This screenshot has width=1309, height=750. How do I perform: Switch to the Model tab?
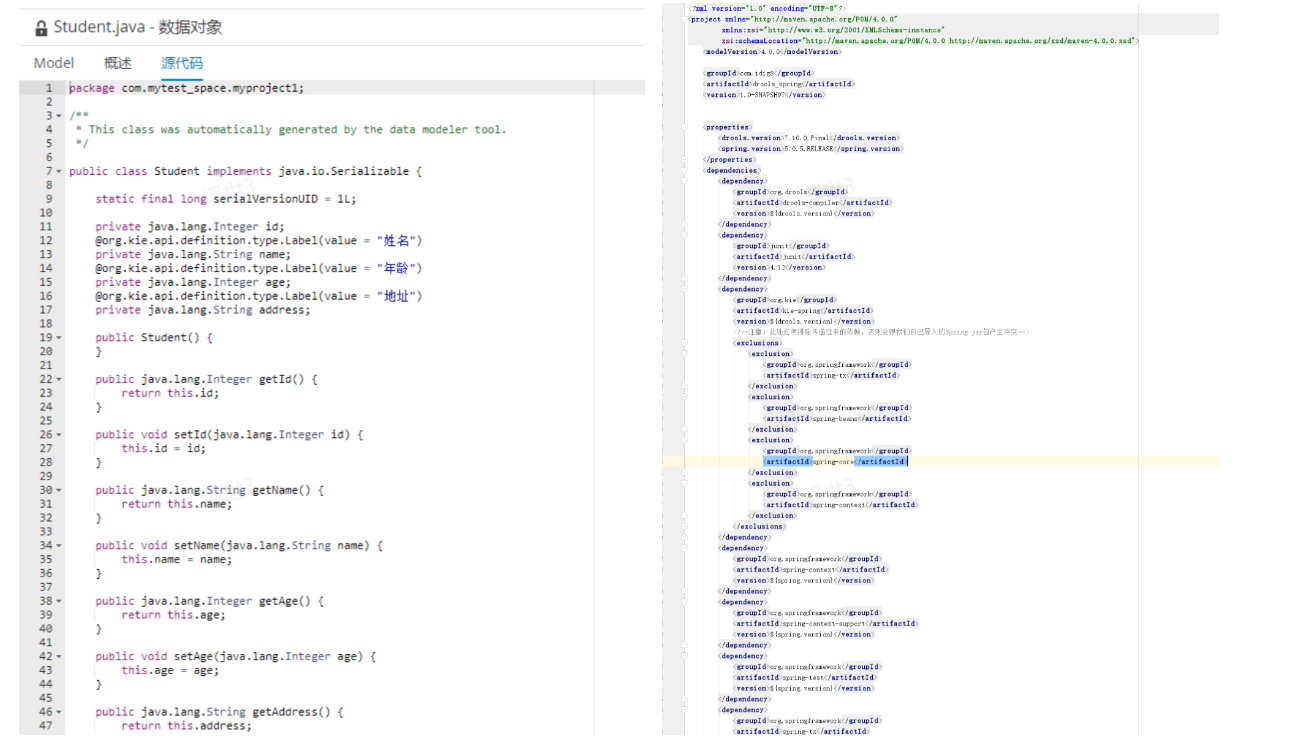[54, 63]
